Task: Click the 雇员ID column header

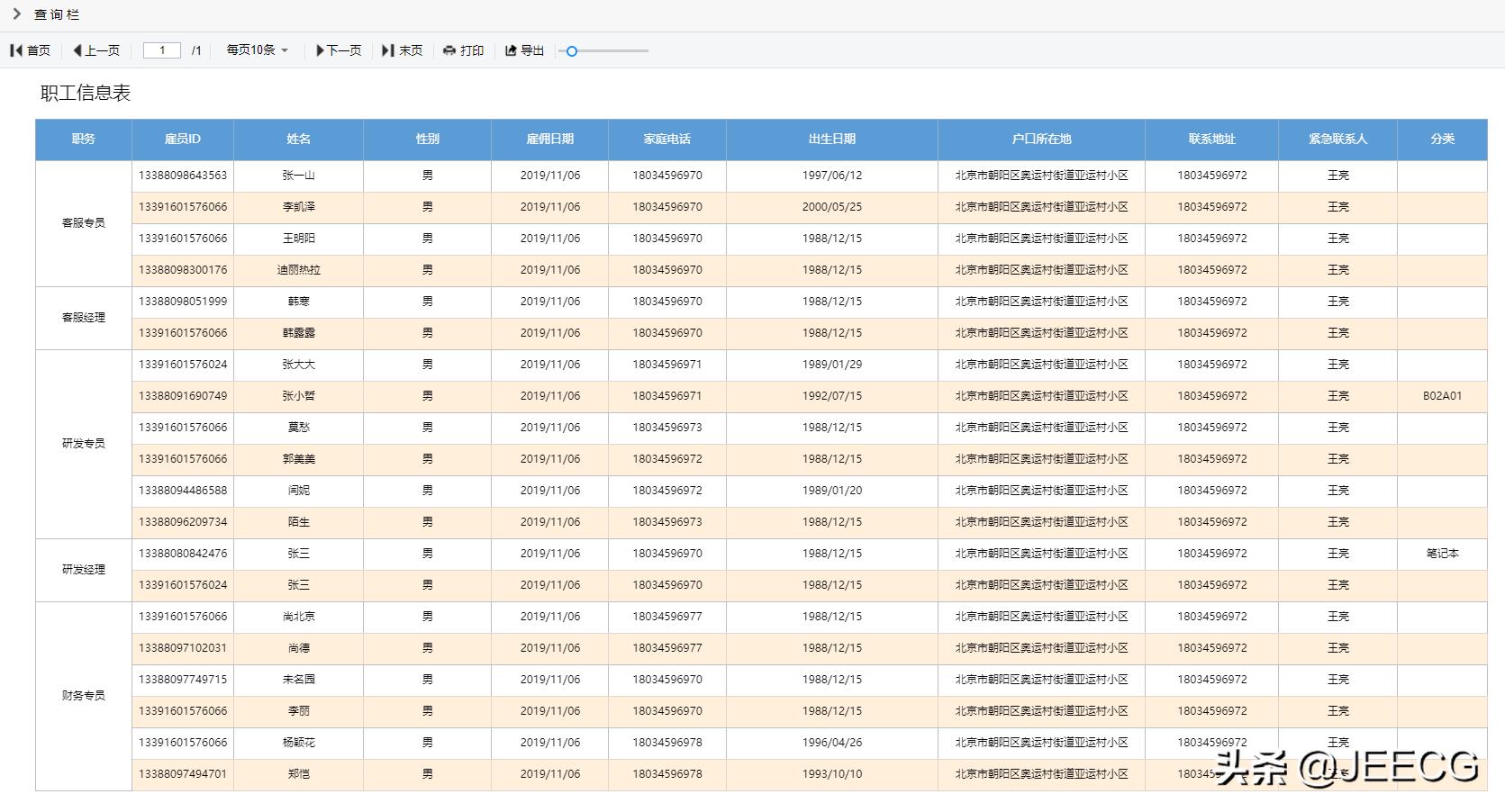Action: coord(182,140)
